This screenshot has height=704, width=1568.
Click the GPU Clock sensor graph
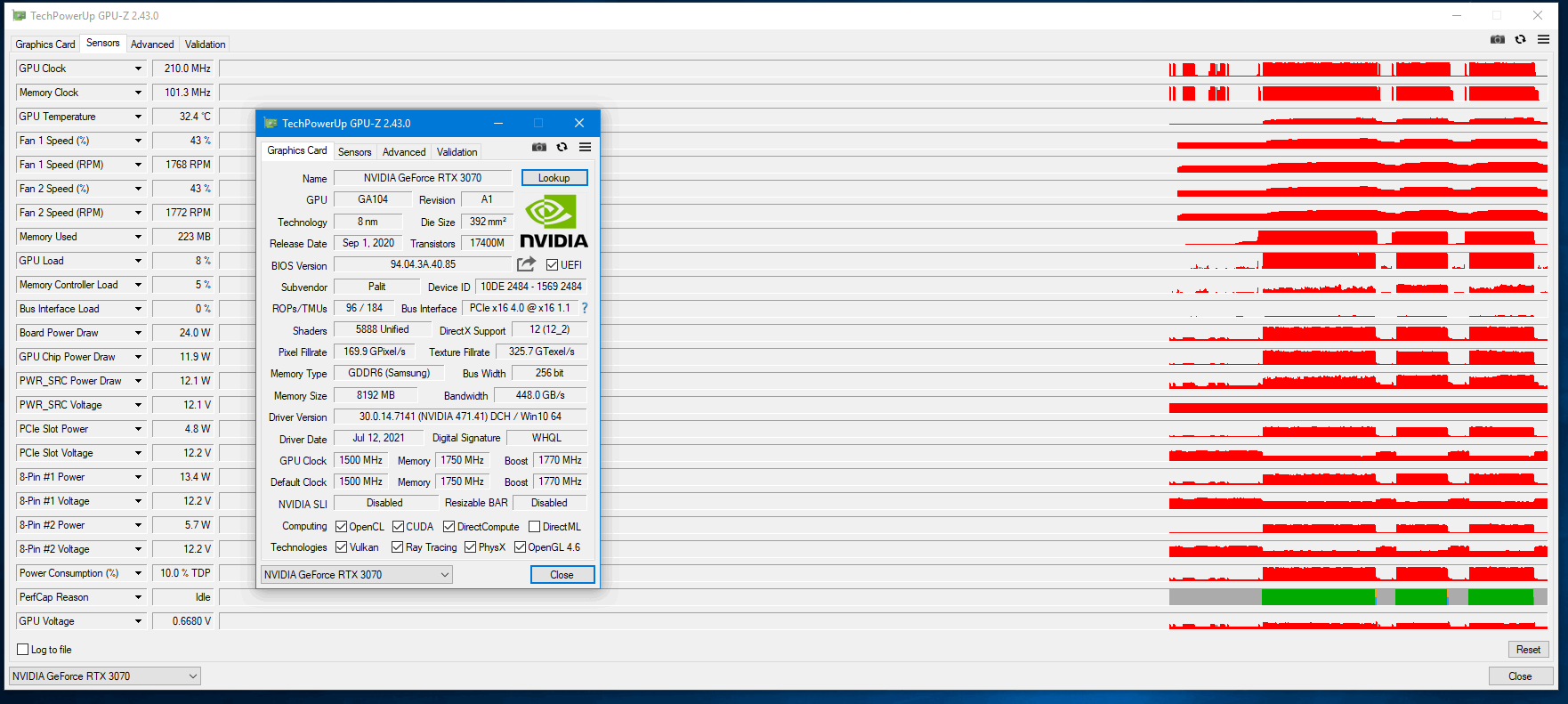(884, 69)
